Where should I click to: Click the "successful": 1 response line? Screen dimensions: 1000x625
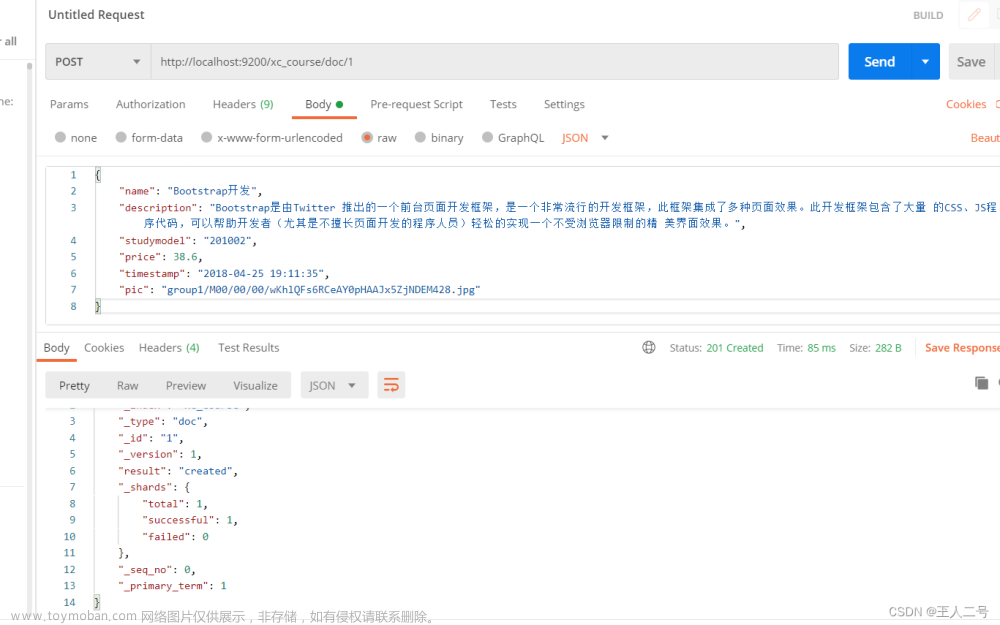pos(190,520)
